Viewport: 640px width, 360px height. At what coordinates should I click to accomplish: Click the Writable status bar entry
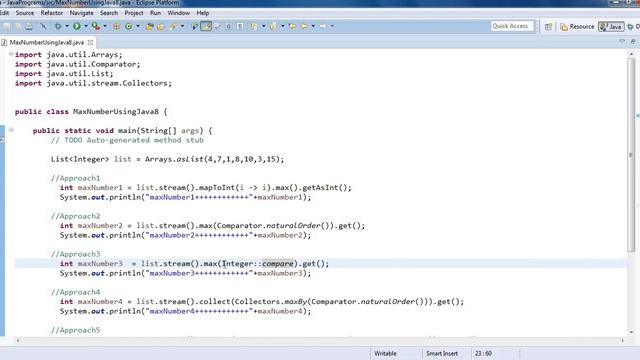coord(385,353)
